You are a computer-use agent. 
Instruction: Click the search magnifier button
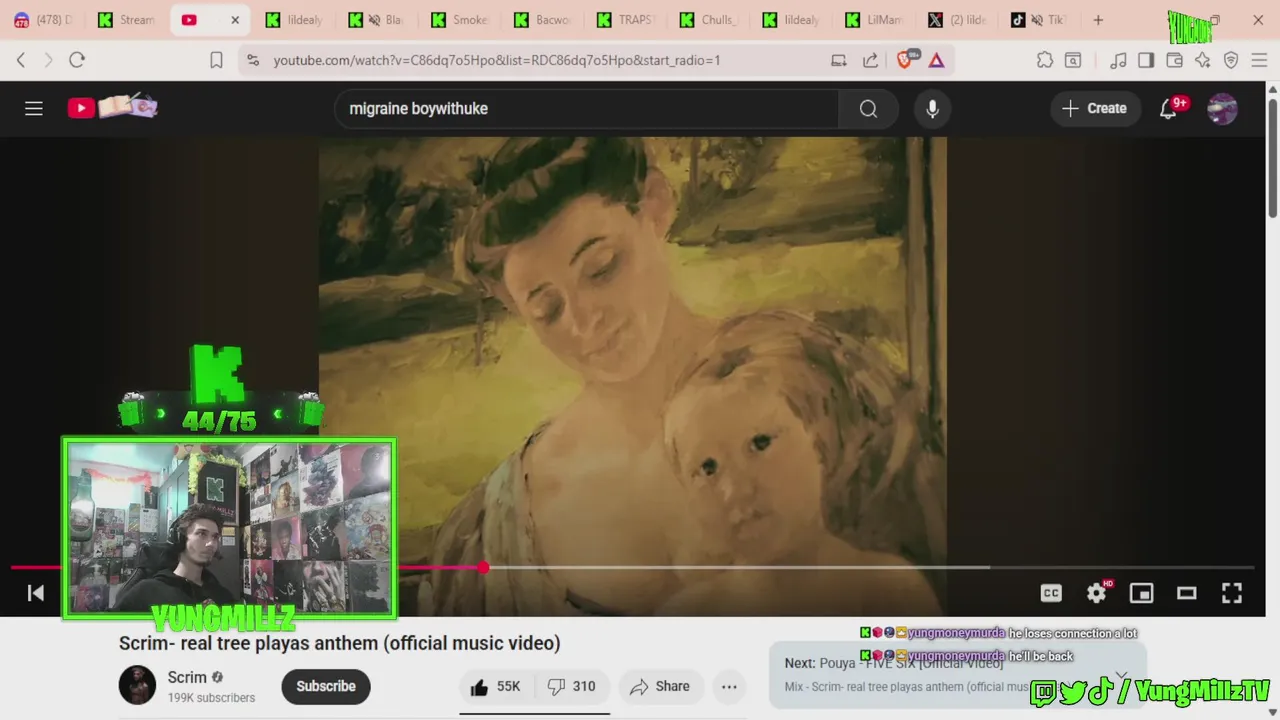coord(868,108)
